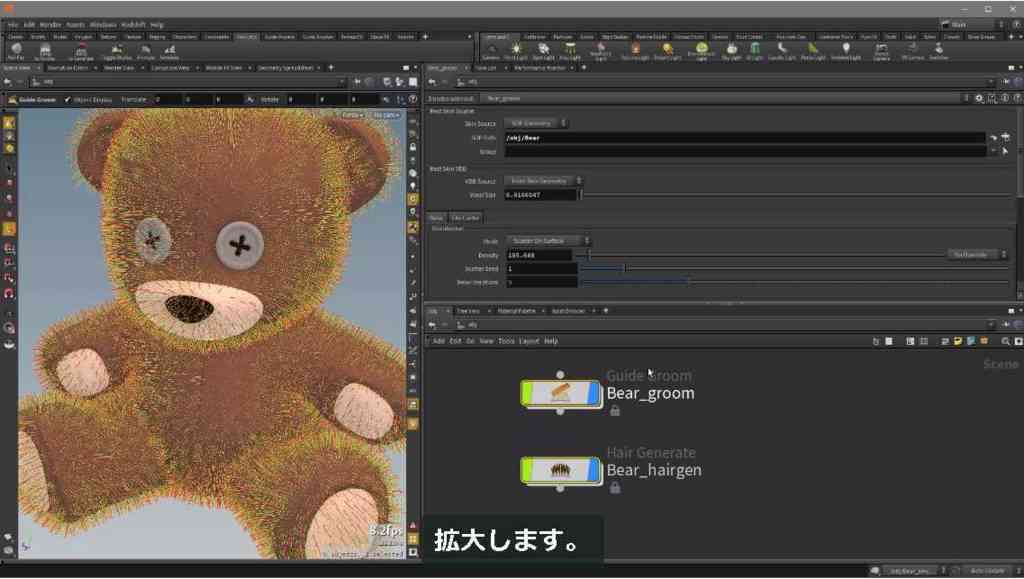Open the Persp viewport menu
The height and width of the screenshot is (579, 1024).
click(x=353, y=116)
